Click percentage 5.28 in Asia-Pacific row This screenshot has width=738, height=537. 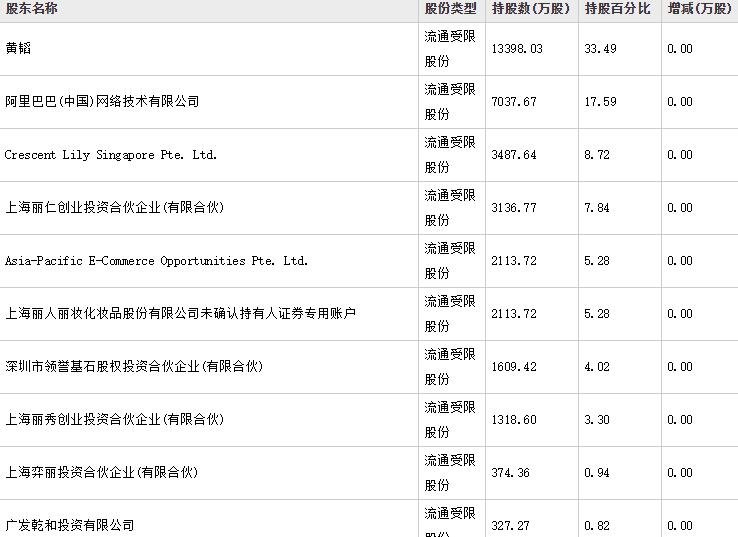point(597,261)
